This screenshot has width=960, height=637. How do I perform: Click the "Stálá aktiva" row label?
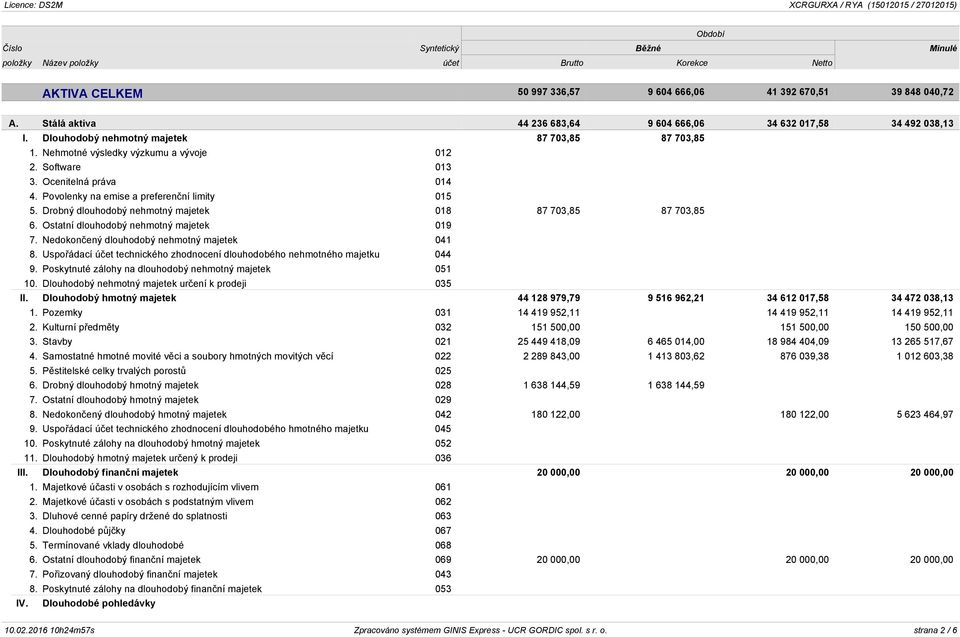coord(69,124)
